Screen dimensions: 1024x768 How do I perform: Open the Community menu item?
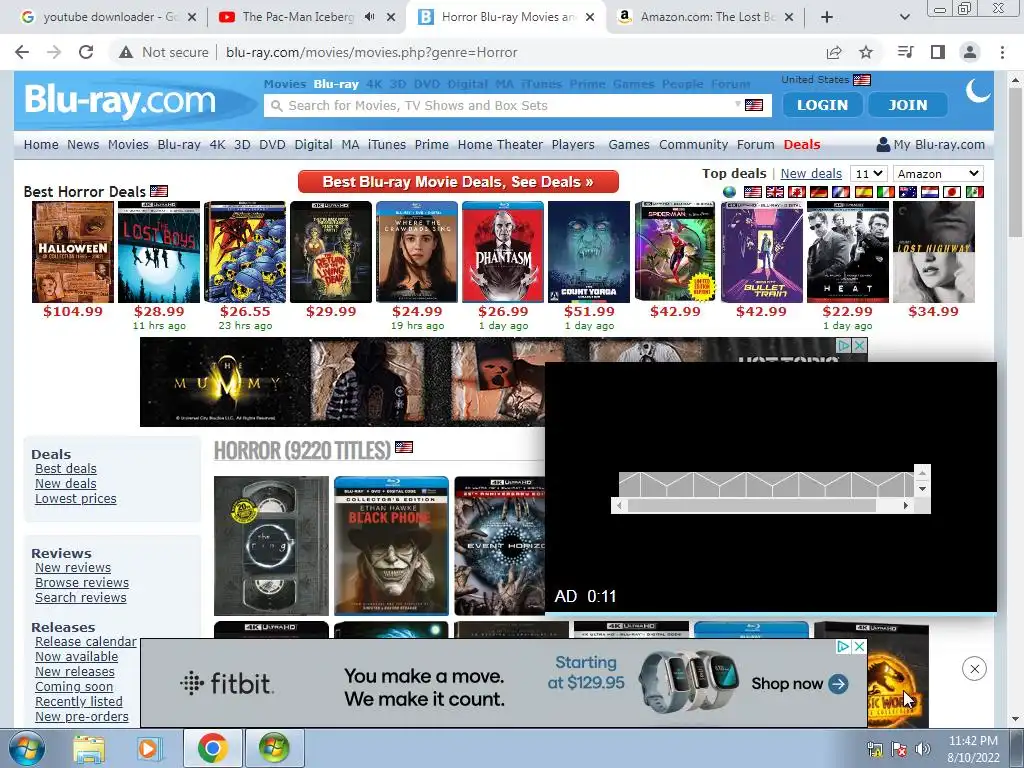[x=694, y=144]
